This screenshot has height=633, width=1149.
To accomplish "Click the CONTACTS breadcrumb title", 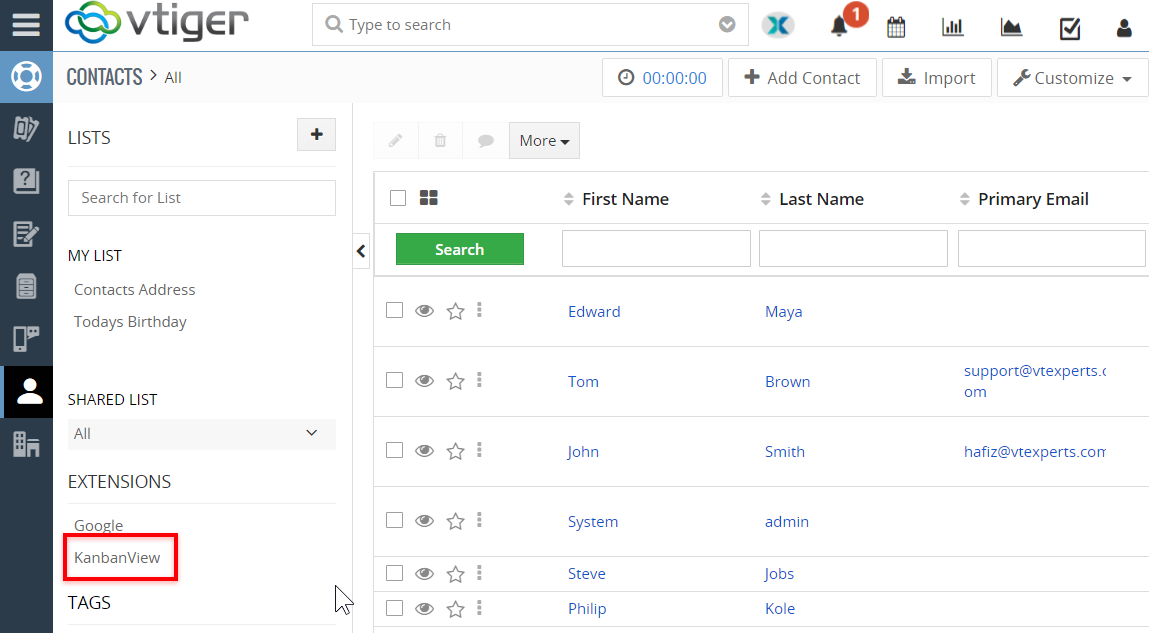I will pos(105,77).
